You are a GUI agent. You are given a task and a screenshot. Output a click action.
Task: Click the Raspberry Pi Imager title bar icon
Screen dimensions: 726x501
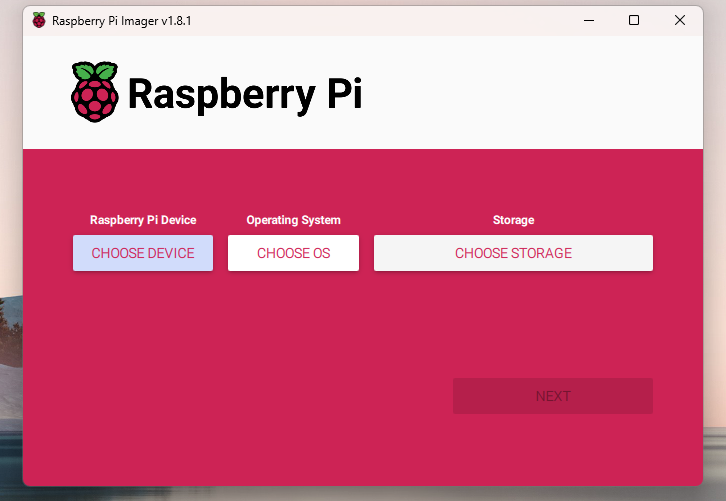39,20
